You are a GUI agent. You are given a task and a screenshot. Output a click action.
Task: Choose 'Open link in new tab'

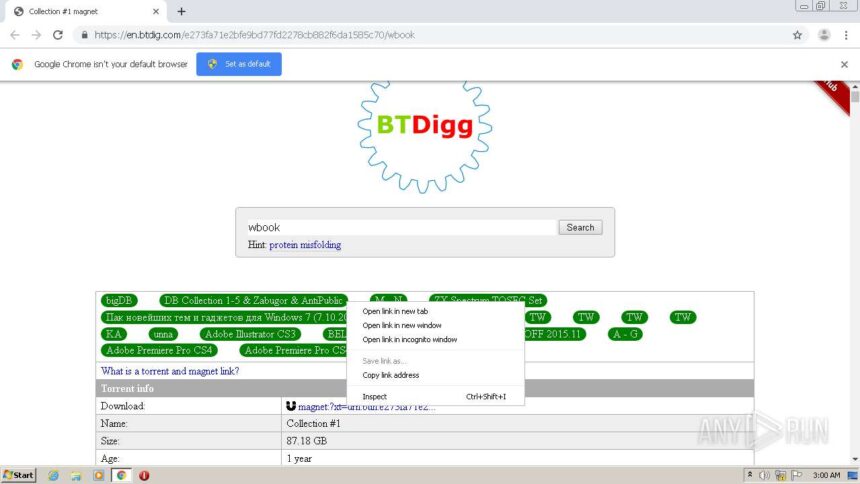pyautogui.click(x=395, y=311)
